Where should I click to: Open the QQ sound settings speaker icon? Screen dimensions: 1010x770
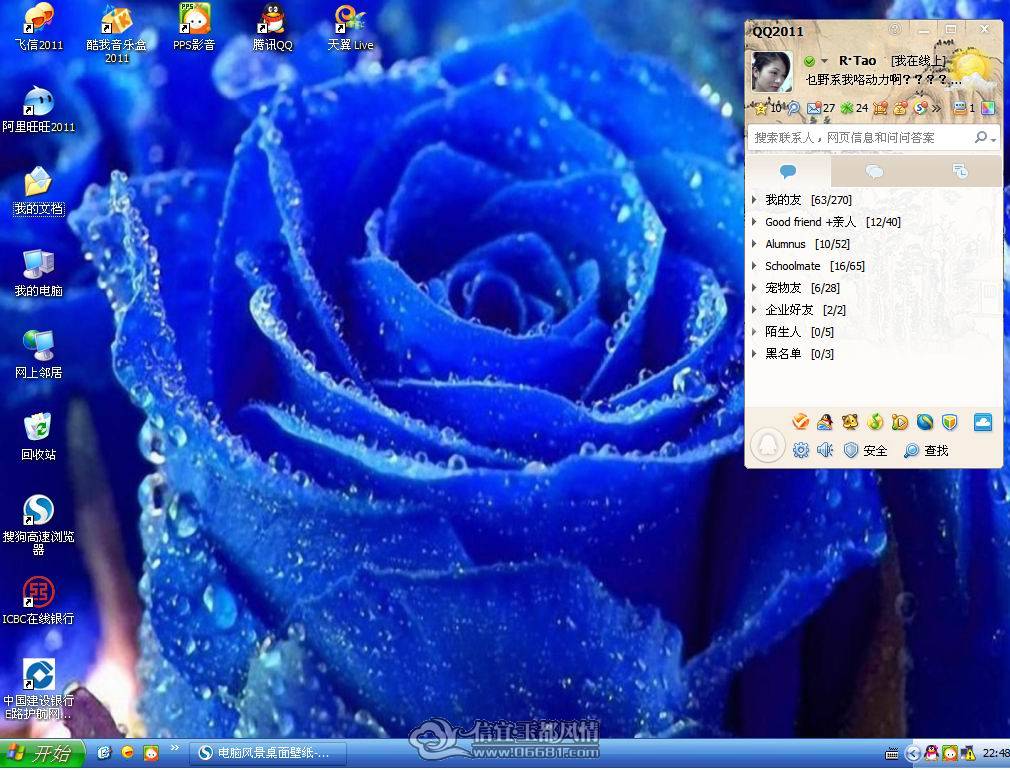[825, 450]
